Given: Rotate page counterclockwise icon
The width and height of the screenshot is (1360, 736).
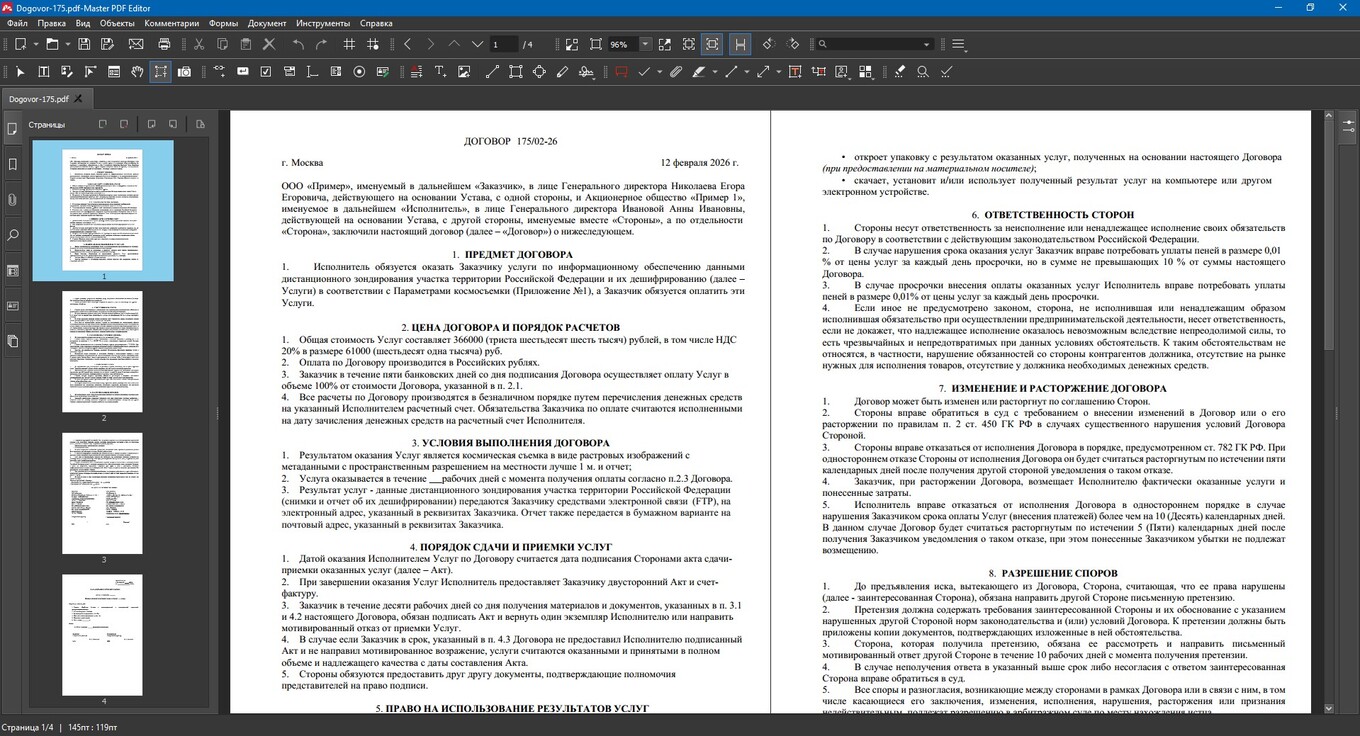Looking at the screenshot, I should (768, 44).
